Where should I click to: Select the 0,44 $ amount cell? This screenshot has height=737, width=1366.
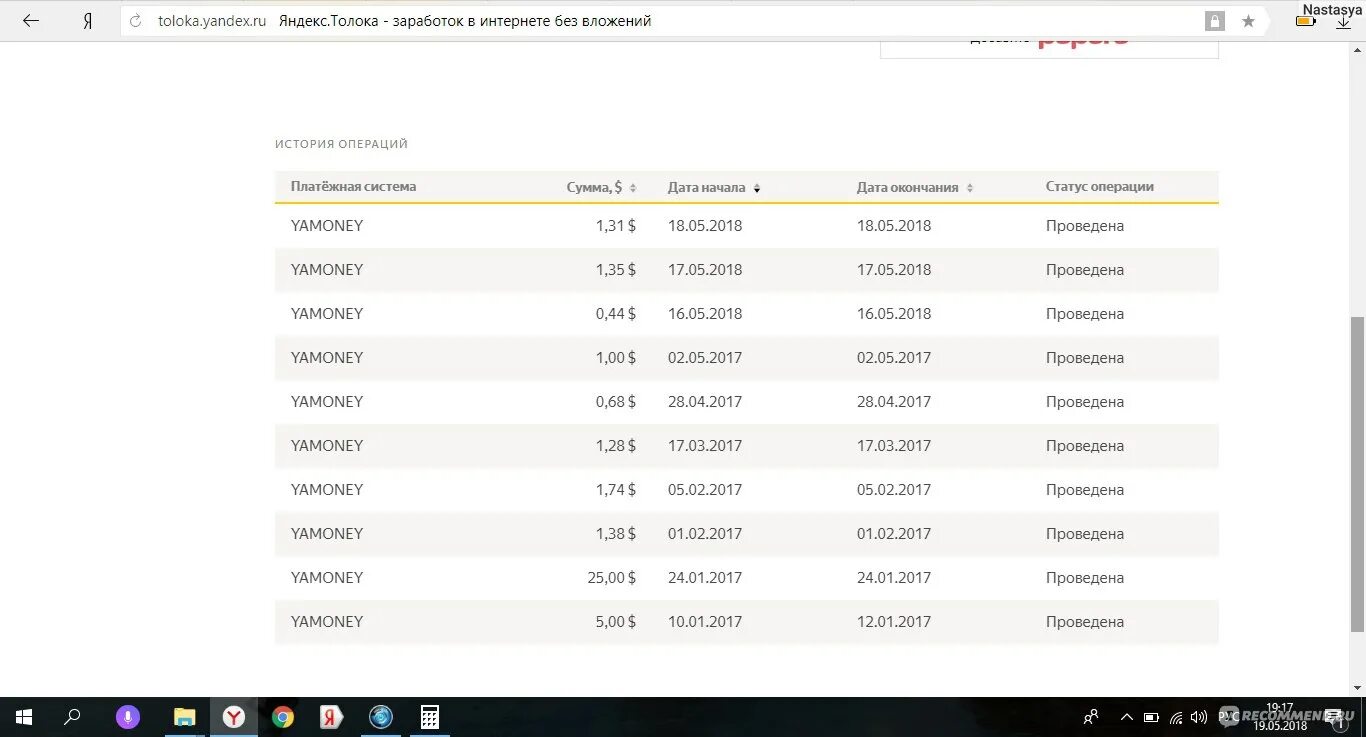616,314
